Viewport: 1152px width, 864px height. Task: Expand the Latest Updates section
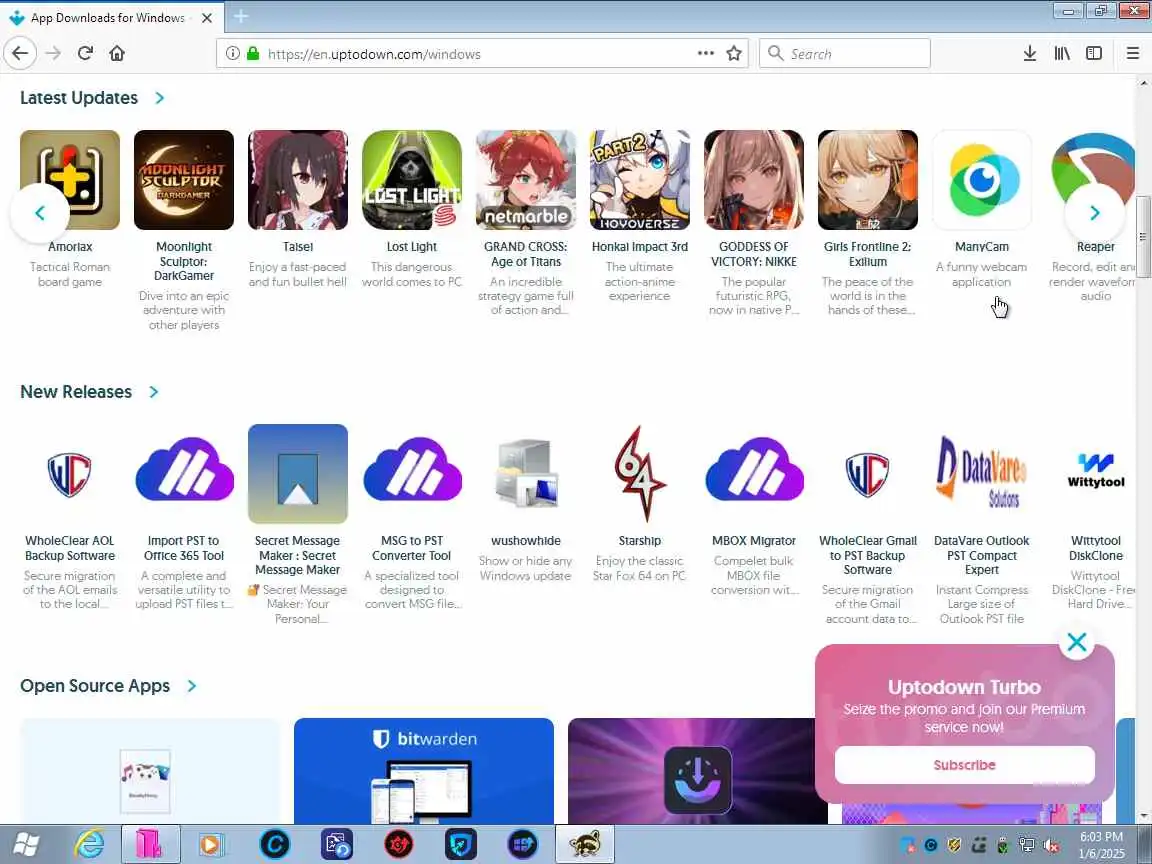(159, 98)
